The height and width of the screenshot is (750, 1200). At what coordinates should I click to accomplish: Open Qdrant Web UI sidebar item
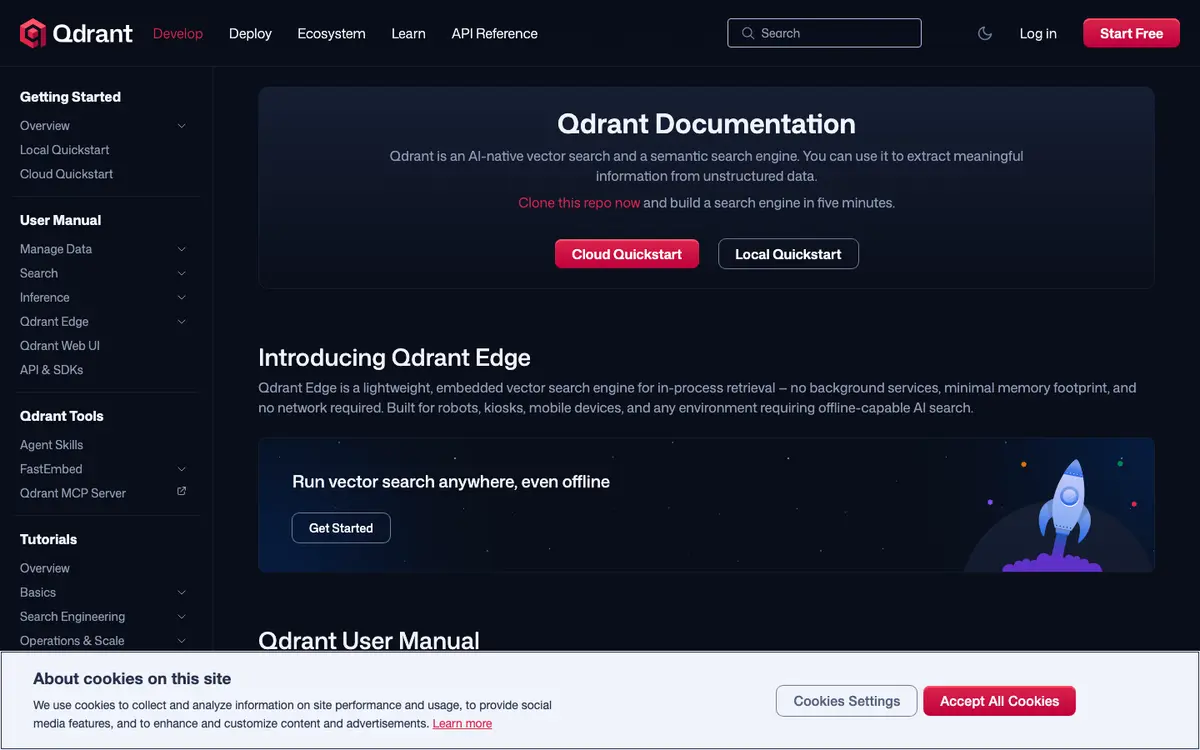tap(60, 346)
